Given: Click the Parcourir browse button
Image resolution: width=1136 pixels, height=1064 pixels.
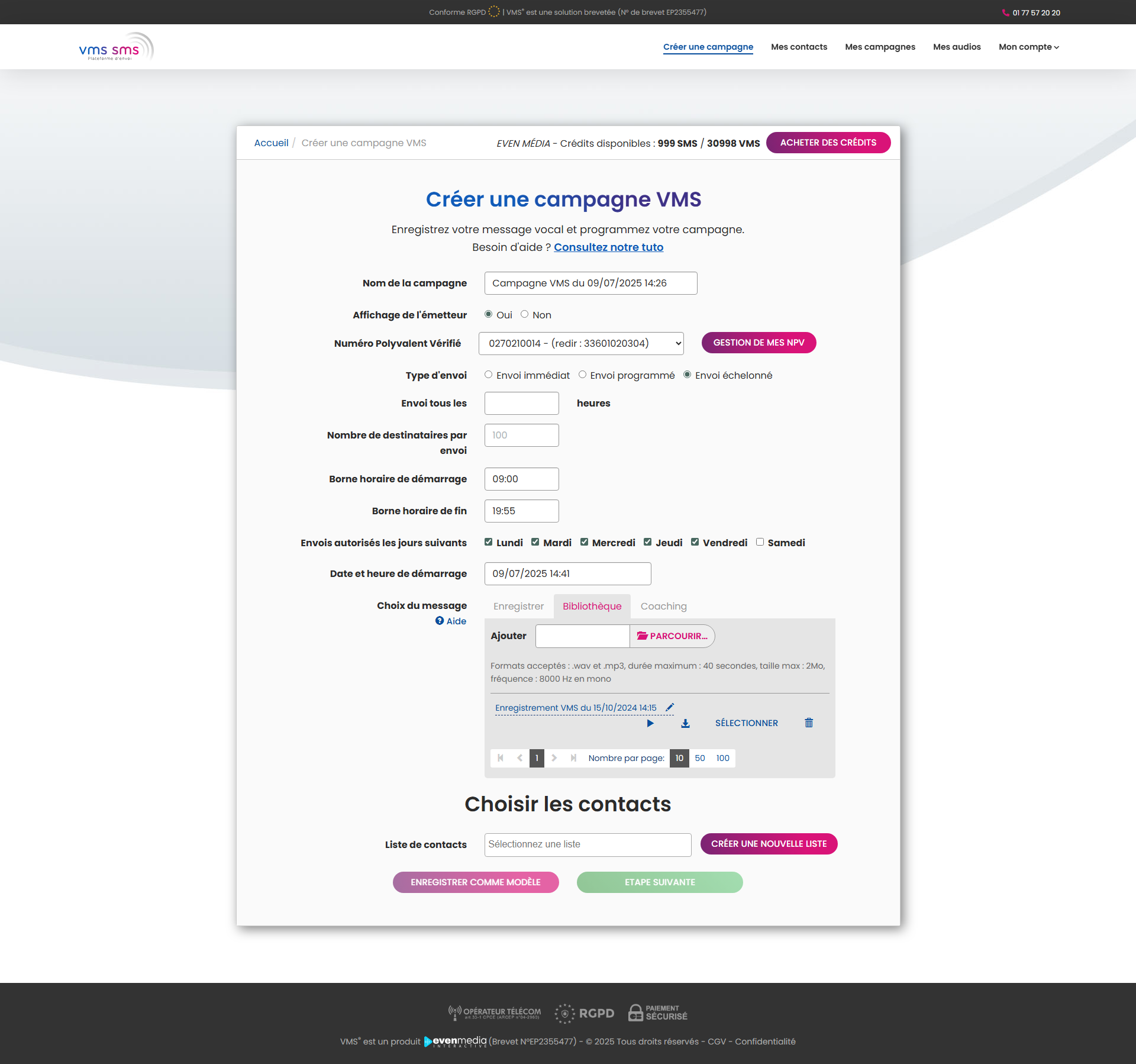Looking at the screenshot, I should [x=672, y=636].
